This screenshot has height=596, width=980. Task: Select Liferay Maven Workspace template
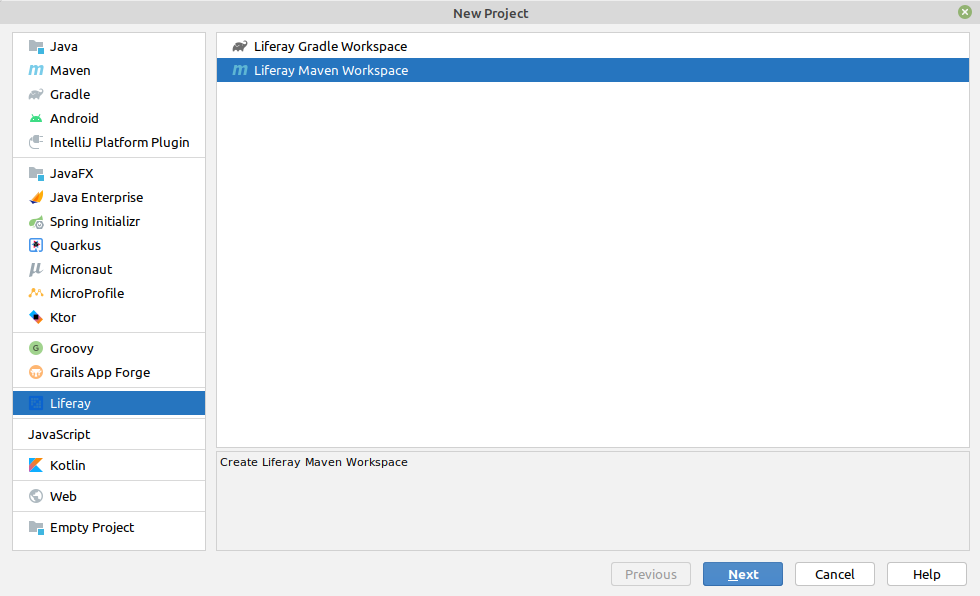(x=592, y=70)
